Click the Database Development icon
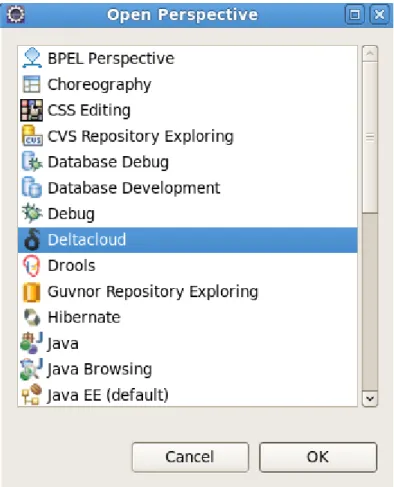Image resolution: width=394 pixels, height=487 pixels. tap(32, 187)
